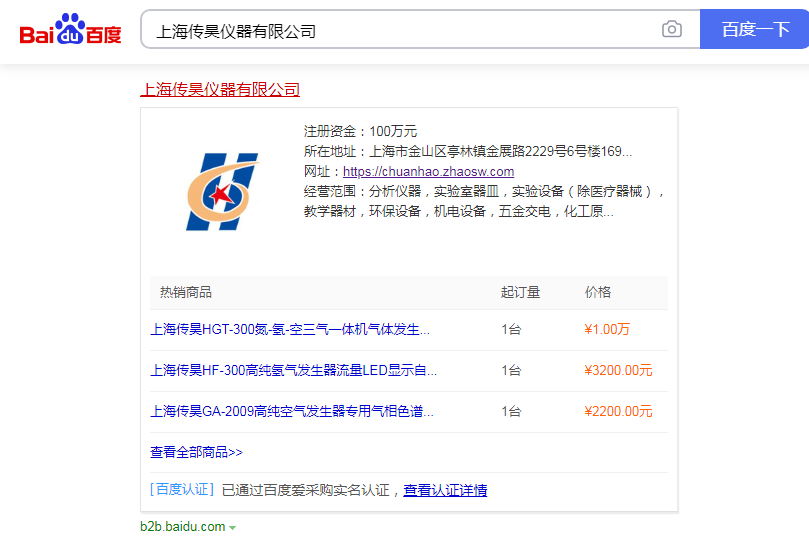Click the ¥2200.00元 price
The image size is (809, 545).
point(618,411)
